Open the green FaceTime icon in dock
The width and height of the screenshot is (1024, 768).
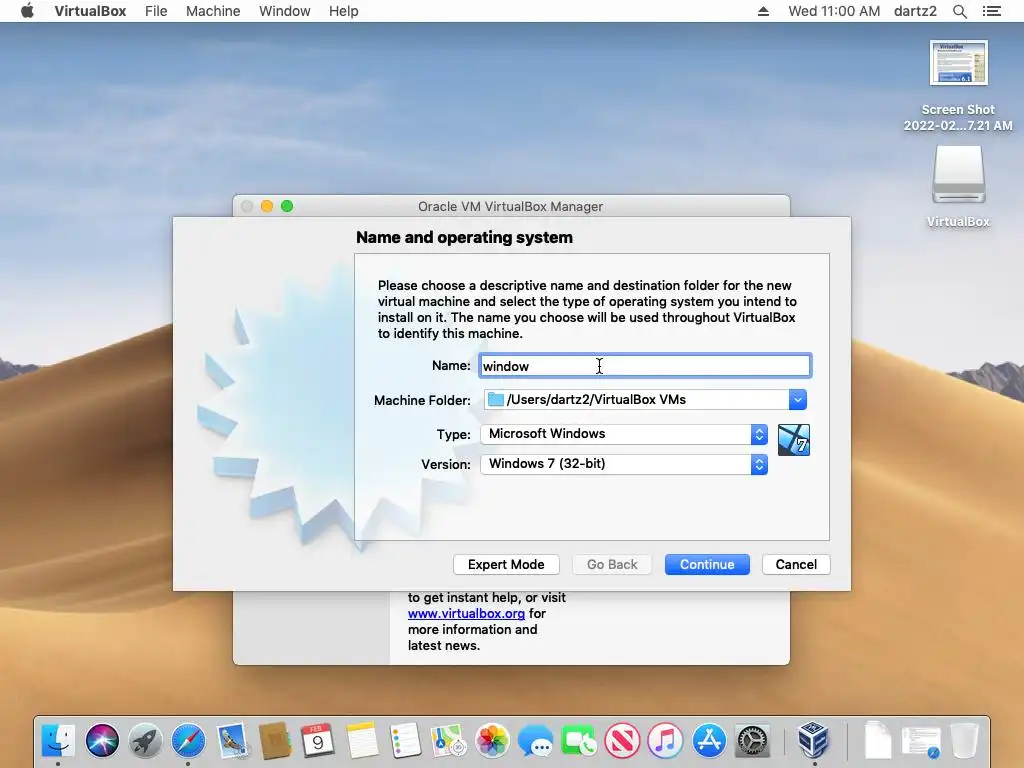[579, 741]
